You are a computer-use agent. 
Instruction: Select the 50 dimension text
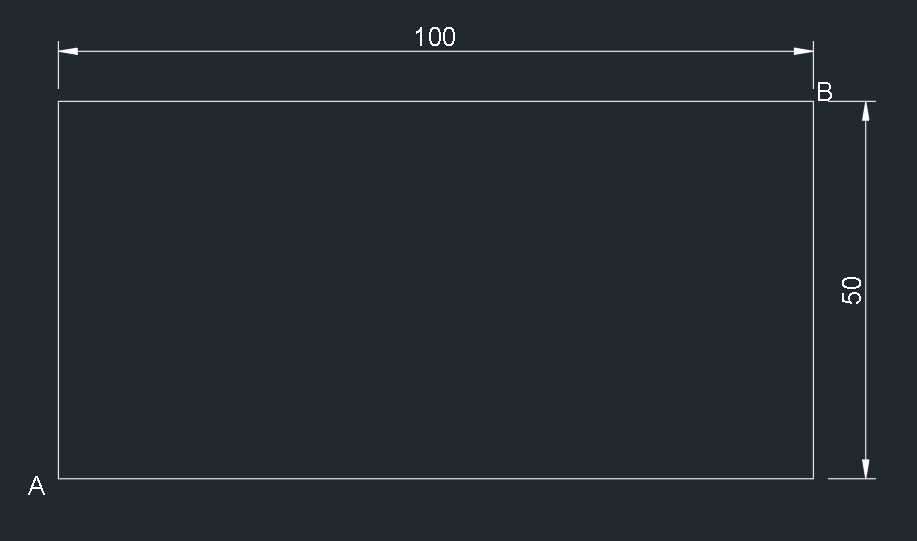tap(852, 290)
